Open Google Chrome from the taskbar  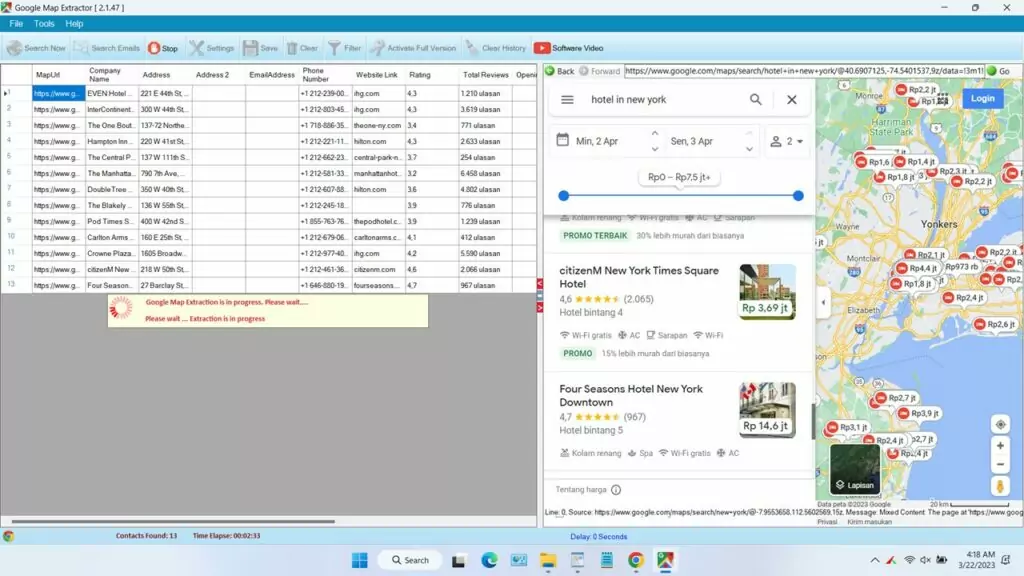[x=635, y=560]
